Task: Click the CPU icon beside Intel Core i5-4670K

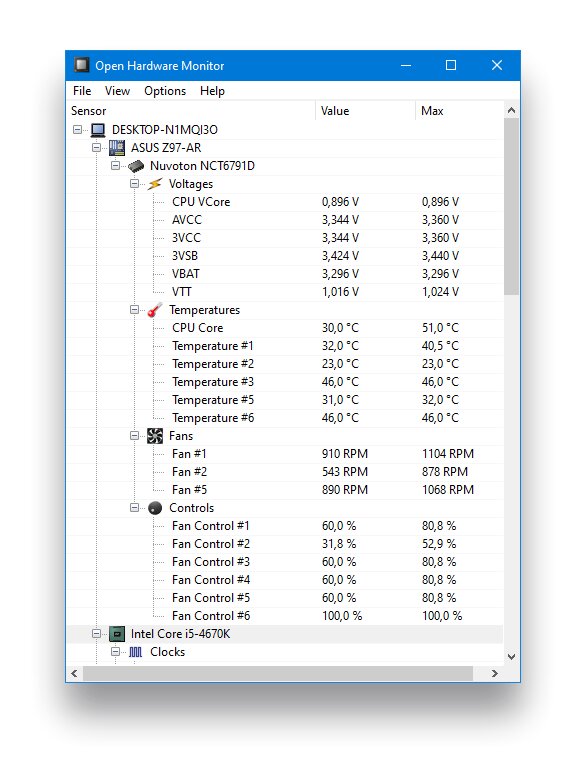Action: (x=116, y=634)
